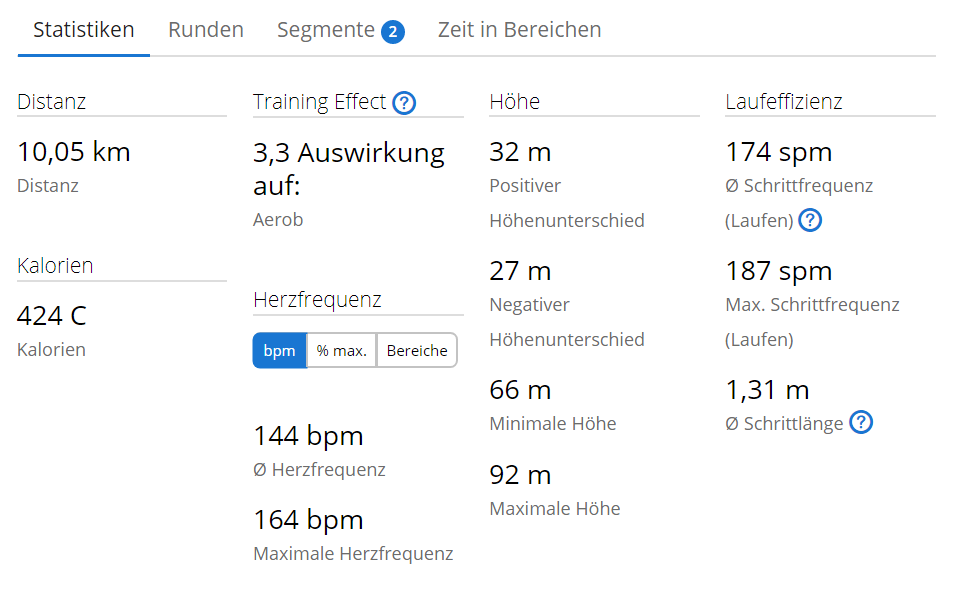The width and height of the screenshot is (954, 607).
Task: Select the 10,05 km distance value
Action: [x=74, y=152]
